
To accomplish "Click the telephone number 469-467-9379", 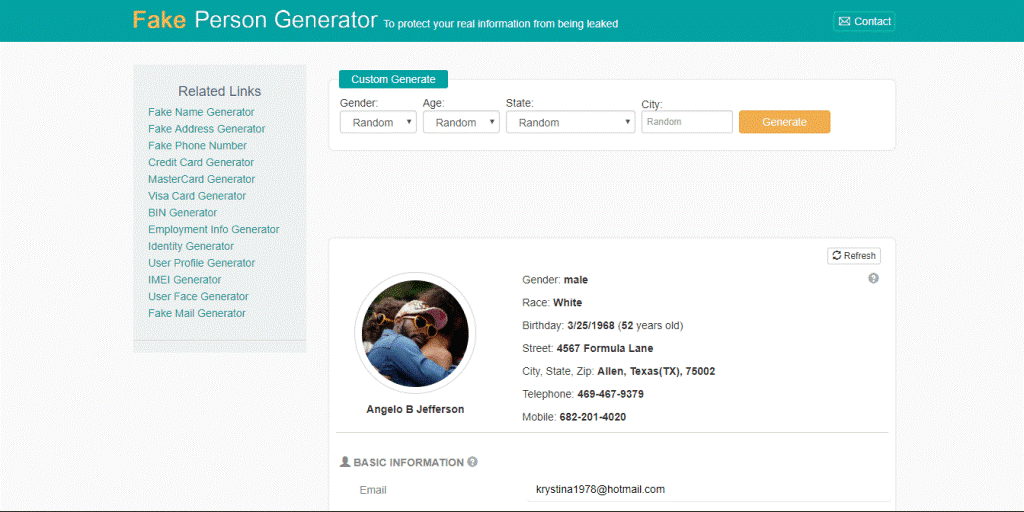I will [611, 394].
